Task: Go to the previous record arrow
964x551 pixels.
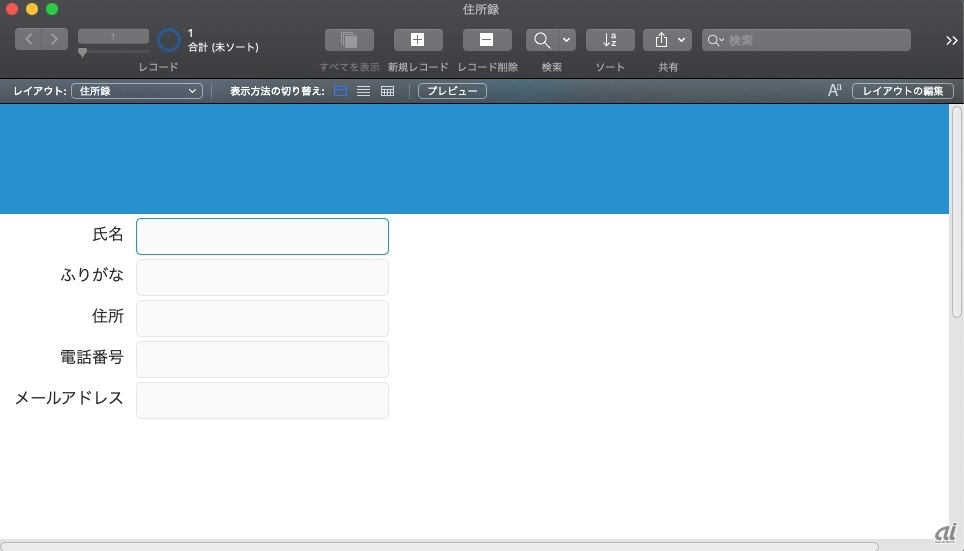Action: click(29, 39)
